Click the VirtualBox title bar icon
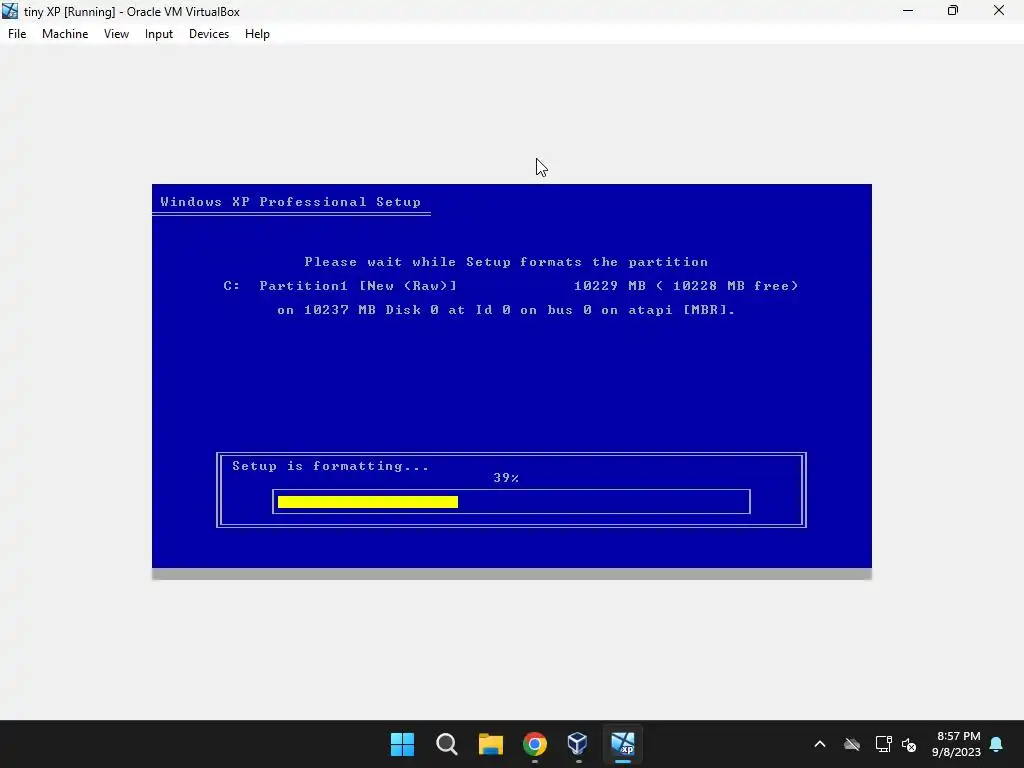1024x768 pixels. click(x=10, y=11)
